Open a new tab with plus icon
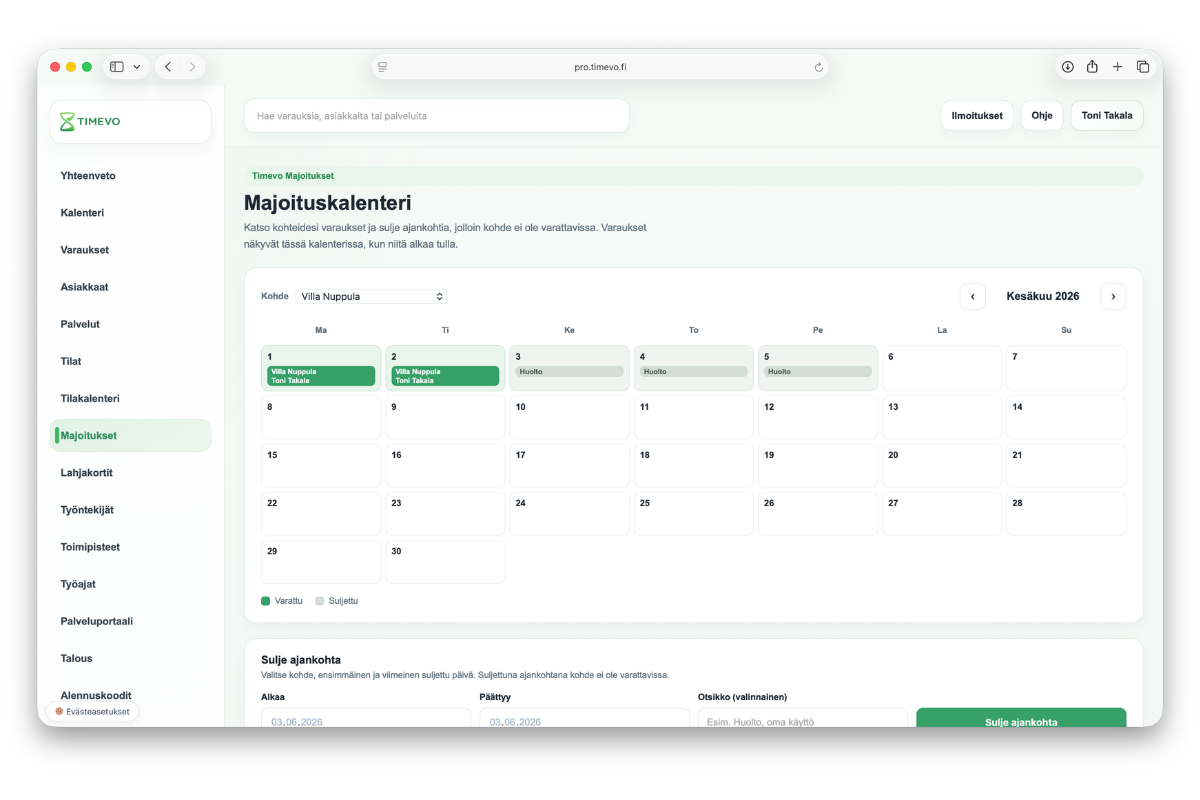 1118,67
